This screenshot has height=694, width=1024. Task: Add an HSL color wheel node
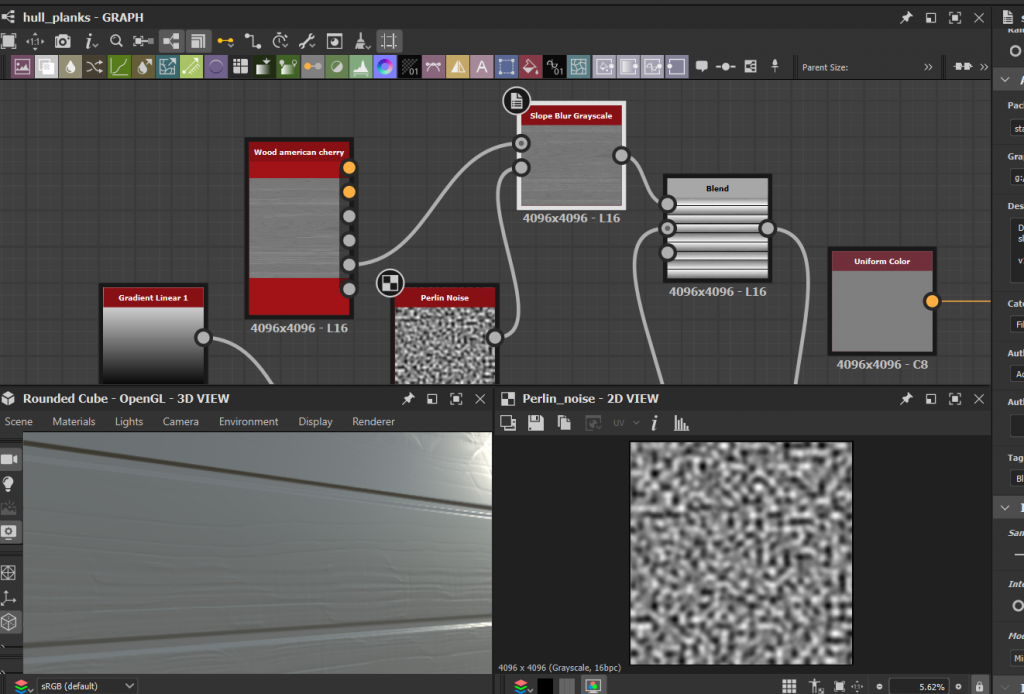click(x=385, y=67)
